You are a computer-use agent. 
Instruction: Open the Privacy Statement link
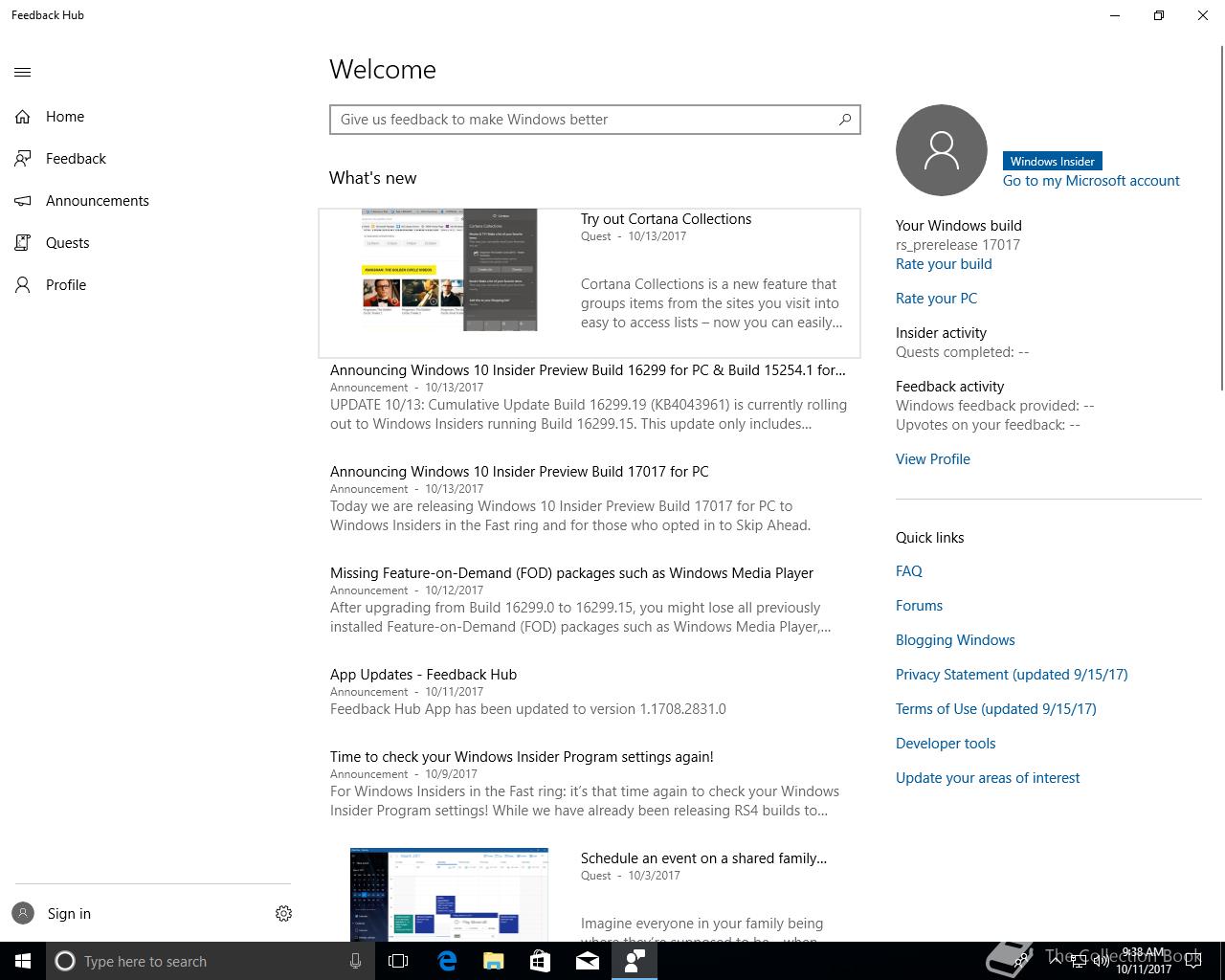(x=1012, y=675)
